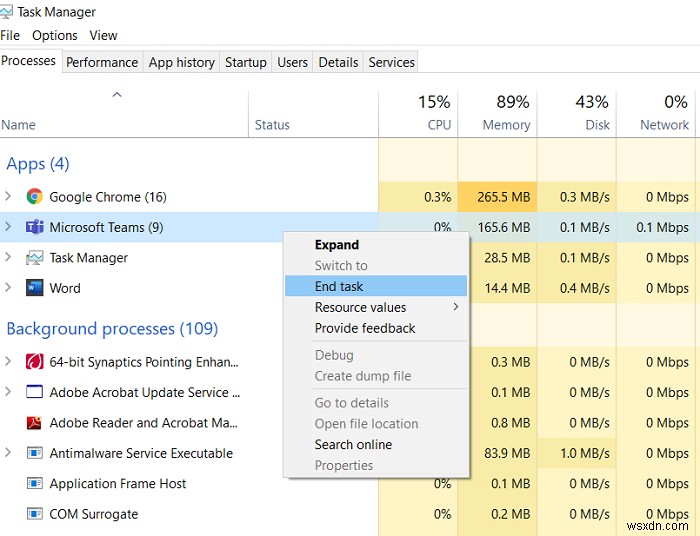Screen dimensions: 700x536
Task: Switch to the Performance tab
Action: [102, 62]
